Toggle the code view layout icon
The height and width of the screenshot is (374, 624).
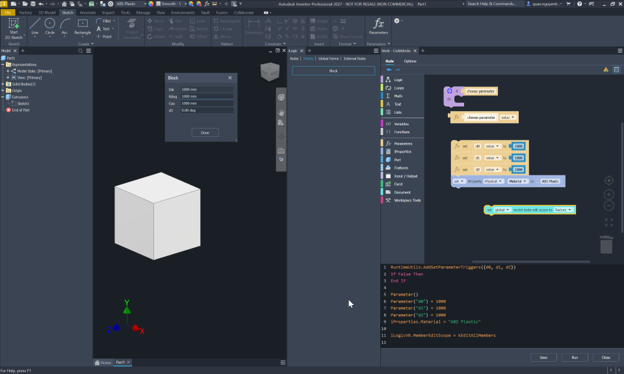point(616,70)
